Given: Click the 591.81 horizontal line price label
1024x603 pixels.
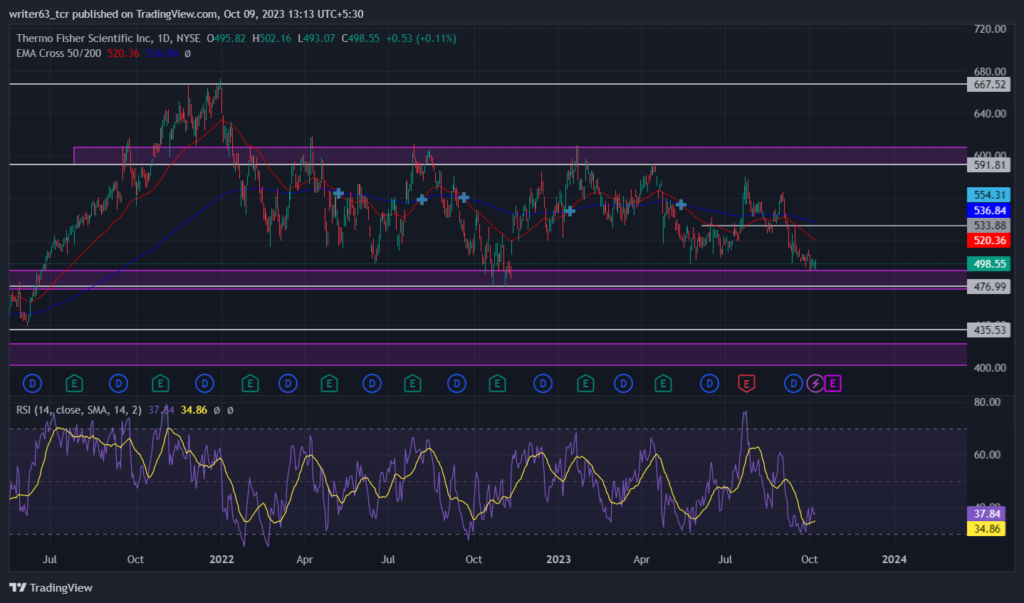Looking at the screenshot, I should click(x=989, y=165).
